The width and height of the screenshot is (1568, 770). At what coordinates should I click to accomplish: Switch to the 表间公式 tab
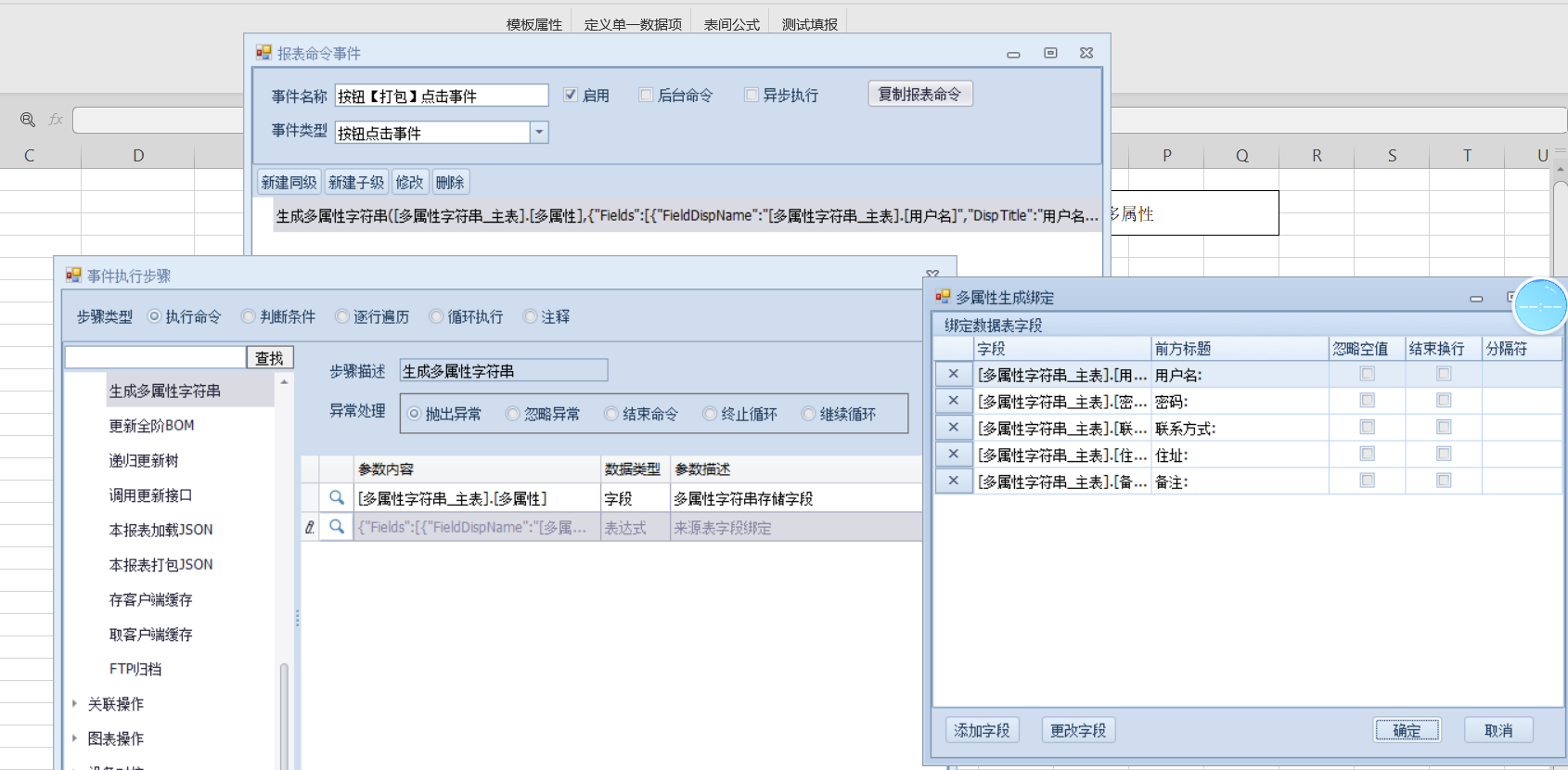(x=731, y=24)
